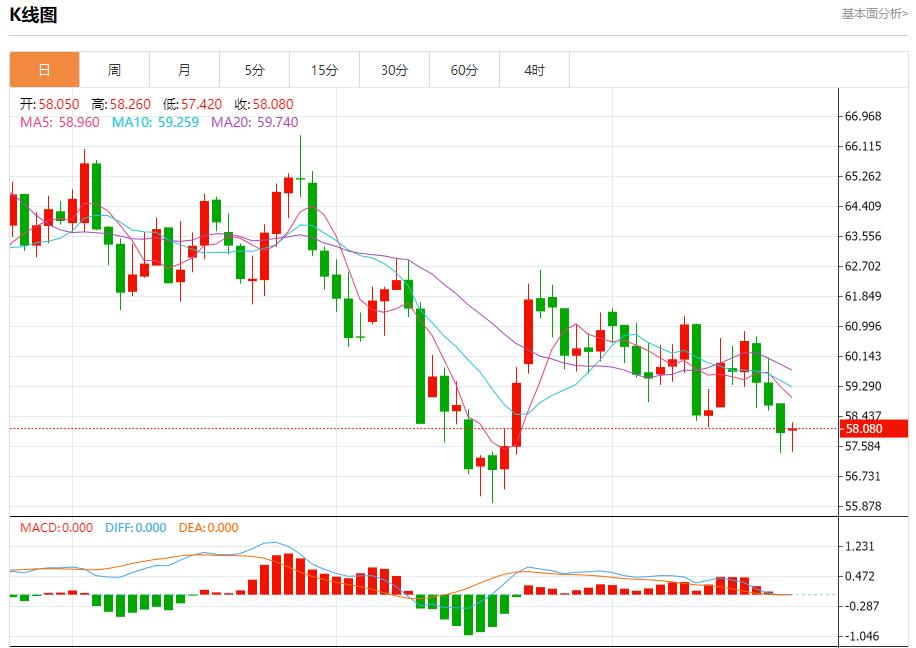Switch to the 月 monthly tab
The image size is (916, 648).
click(x=184, y=70)
